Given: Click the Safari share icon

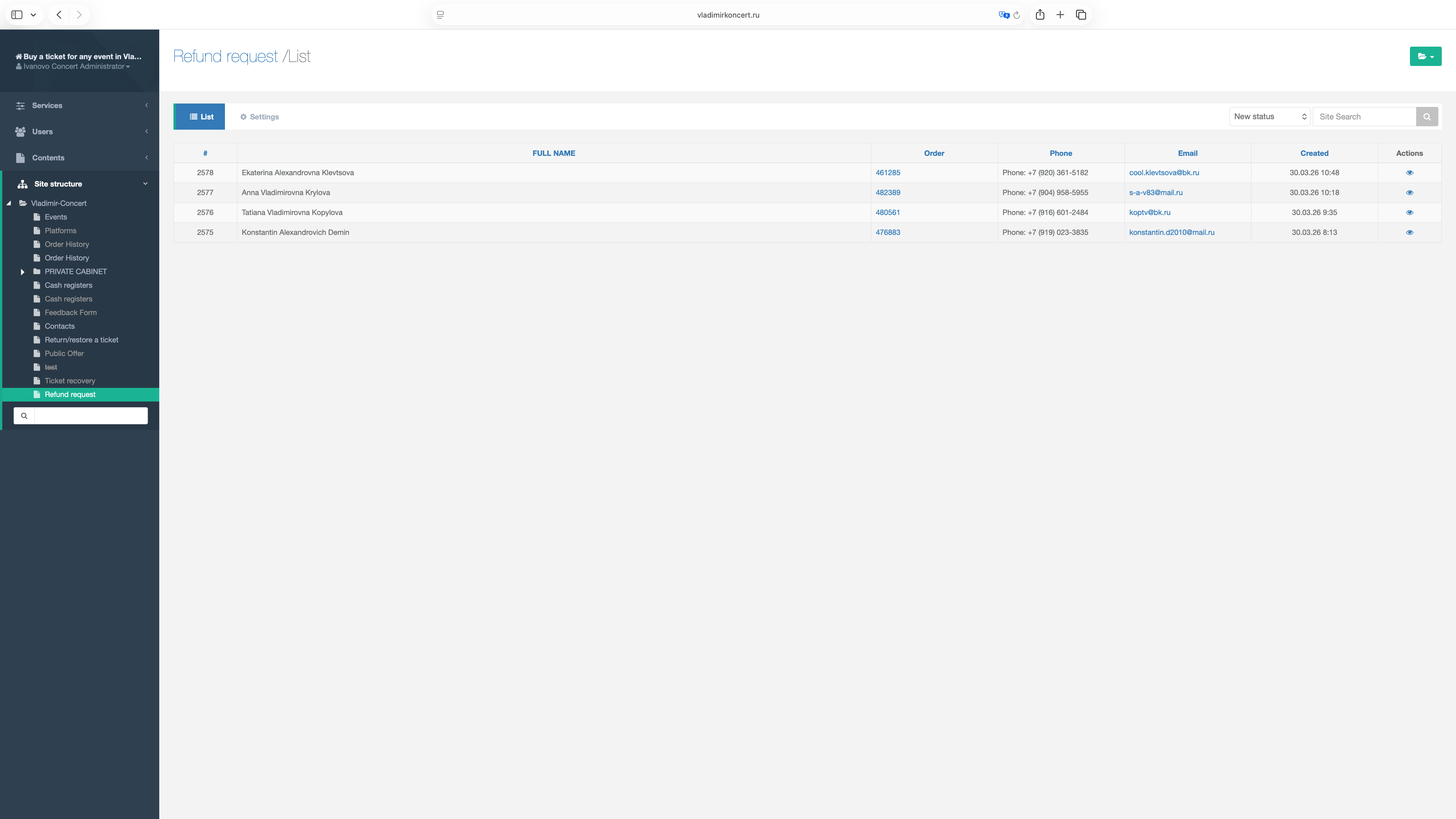Looking at the screenshot, I should 1039,15.
